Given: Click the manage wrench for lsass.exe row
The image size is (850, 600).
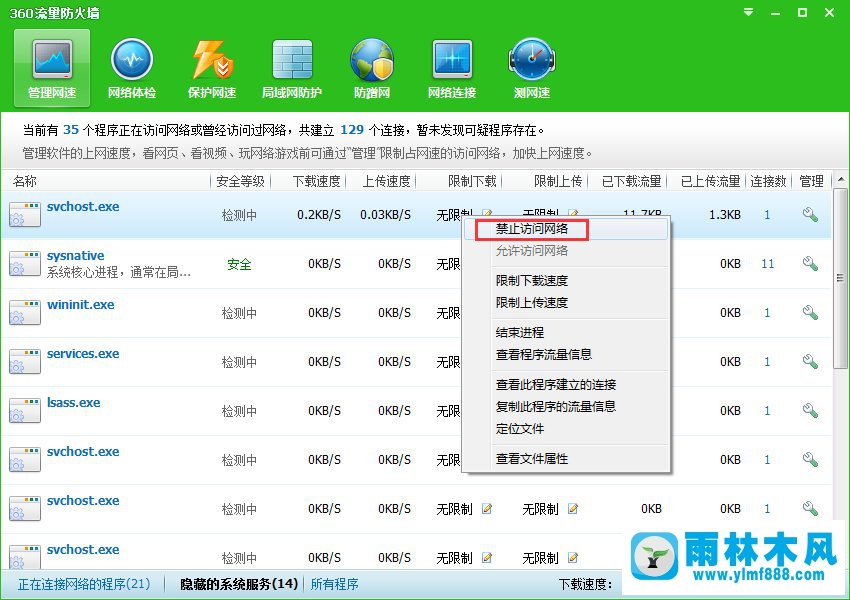Looking at the screenshot, I should (x=810, y=410).
